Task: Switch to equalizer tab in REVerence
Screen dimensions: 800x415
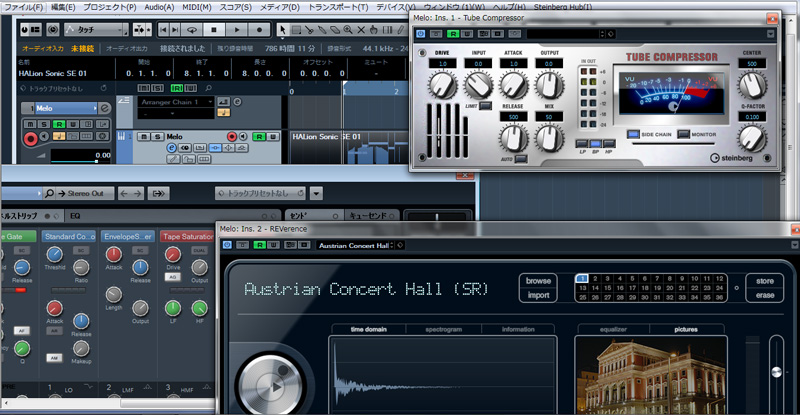Action: pyautogui.click(x=613, y=329)
